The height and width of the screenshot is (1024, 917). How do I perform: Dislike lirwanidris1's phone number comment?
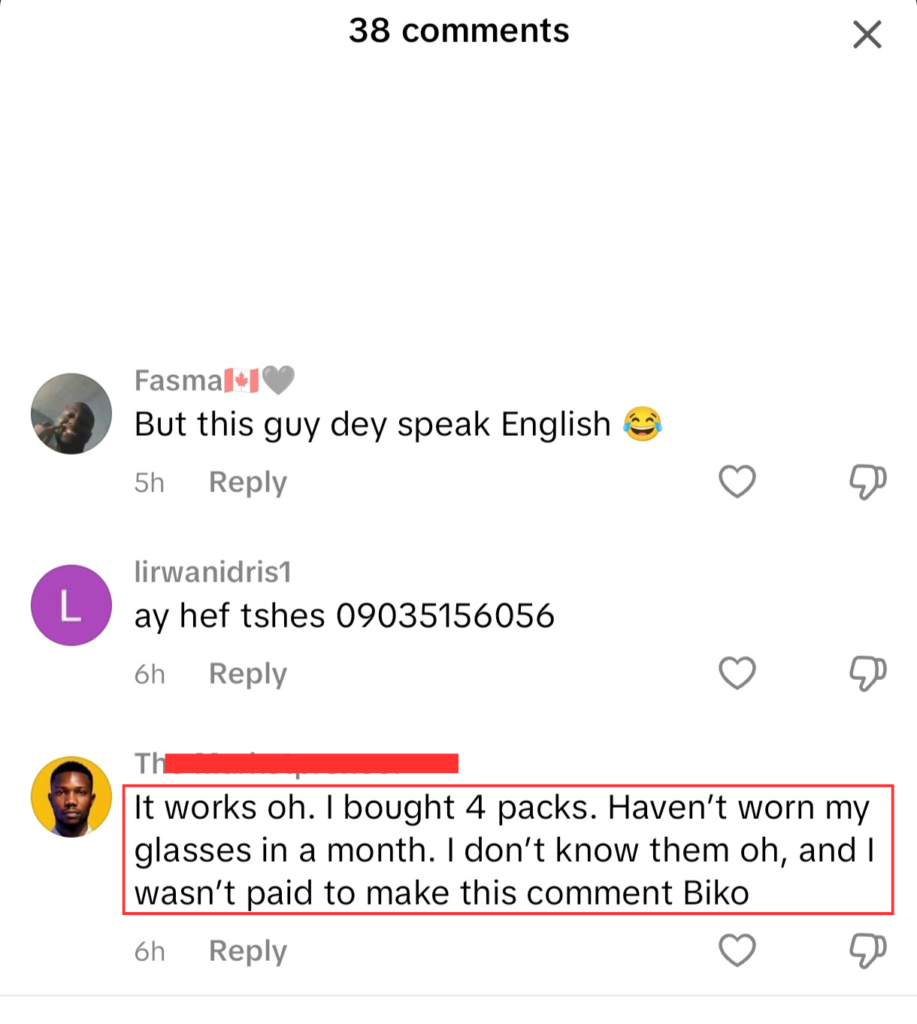(867, 673)
